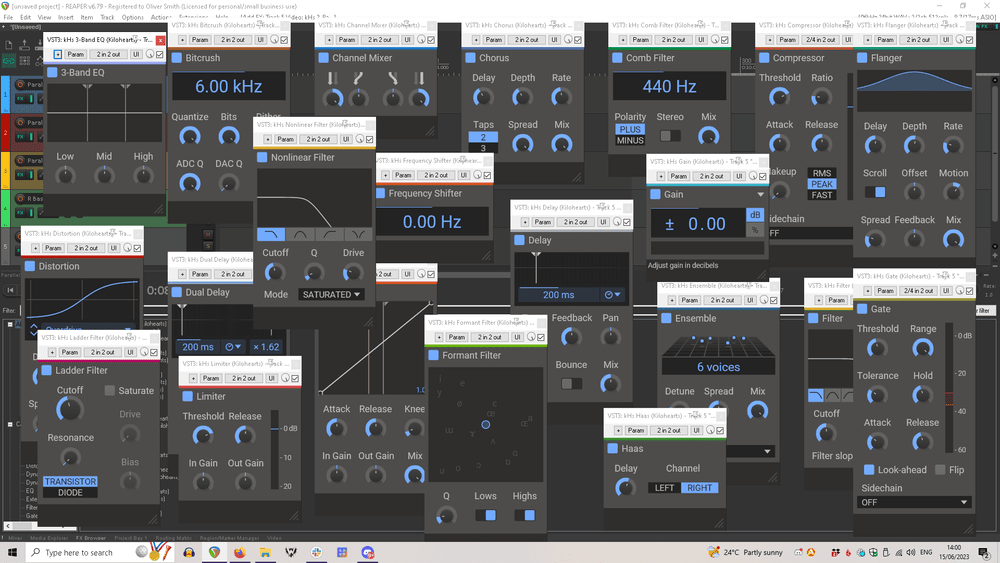Open File Explorer from the taskbar
This screenshot has width=1000, height=563.
point(265,552)
